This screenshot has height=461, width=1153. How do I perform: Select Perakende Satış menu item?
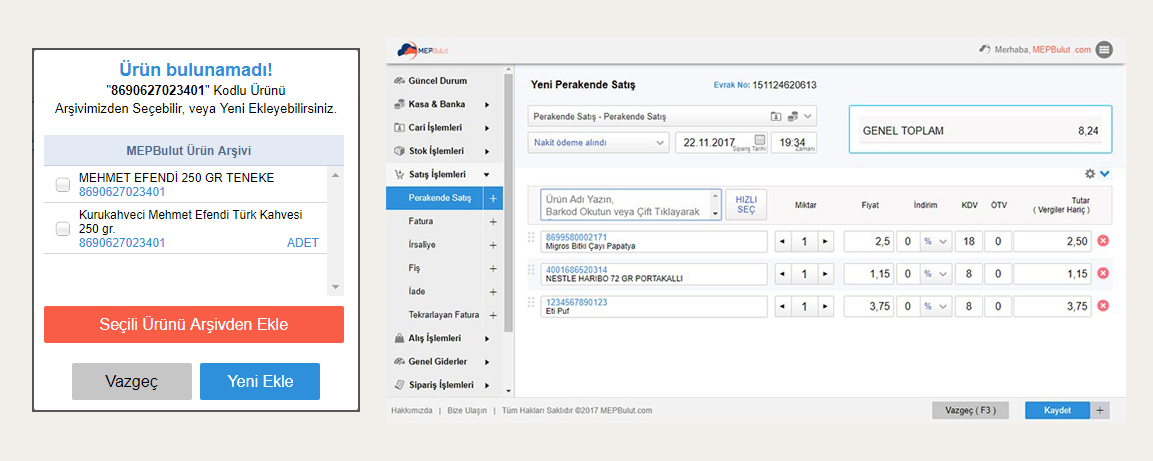440,198
